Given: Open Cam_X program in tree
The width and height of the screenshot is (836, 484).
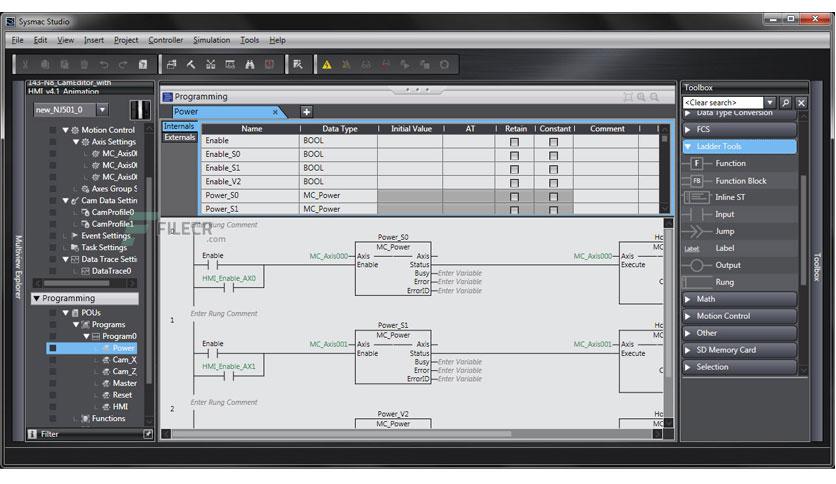Looking at the screenshot, I should click(x=124, y=360).
